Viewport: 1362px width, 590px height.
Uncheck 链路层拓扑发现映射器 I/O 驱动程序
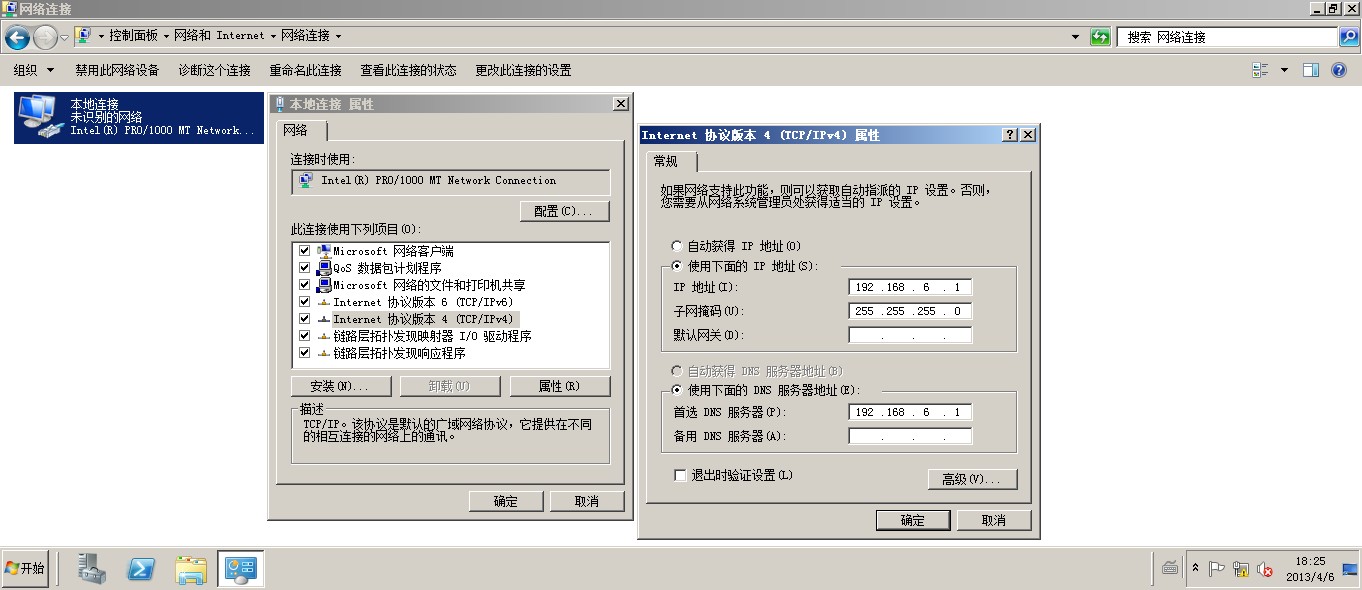(305, 336)
